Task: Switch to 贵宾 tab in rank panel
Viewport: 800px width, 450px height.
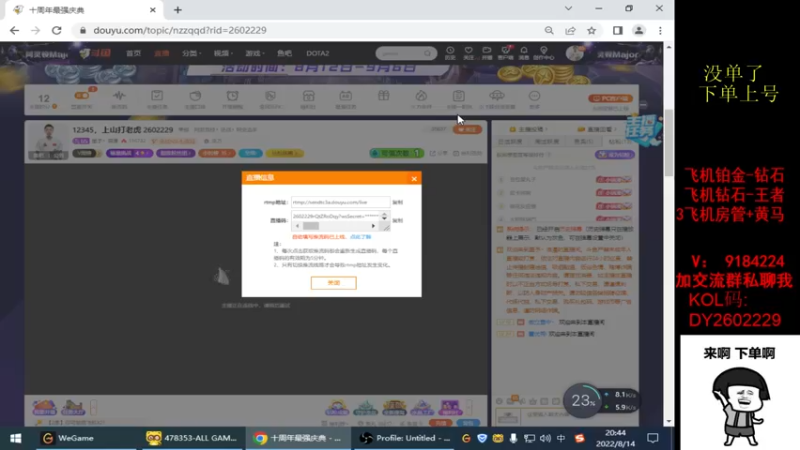Action: (583, 141)
